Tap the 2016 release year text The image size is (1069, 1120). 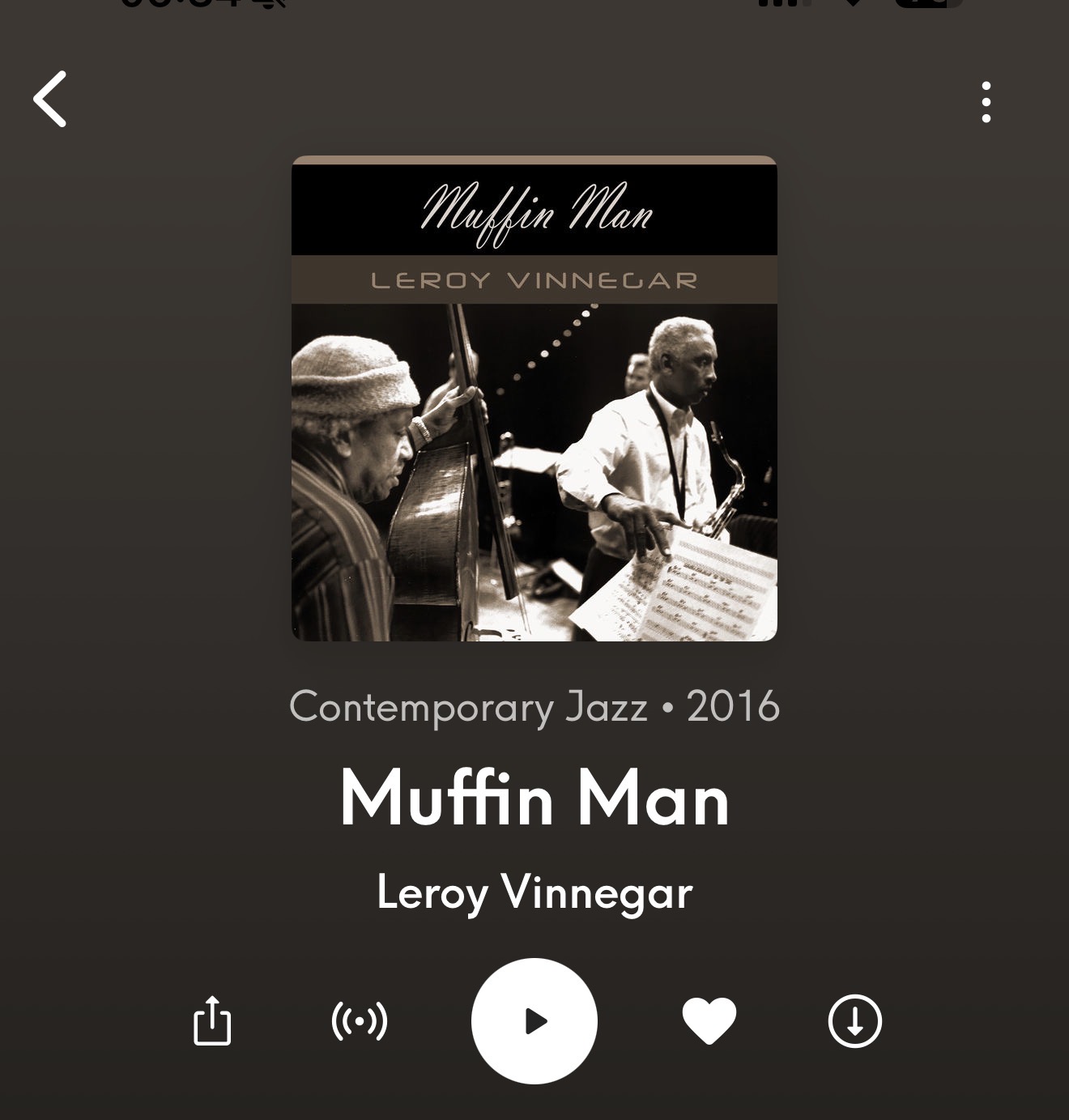point(733,706)
